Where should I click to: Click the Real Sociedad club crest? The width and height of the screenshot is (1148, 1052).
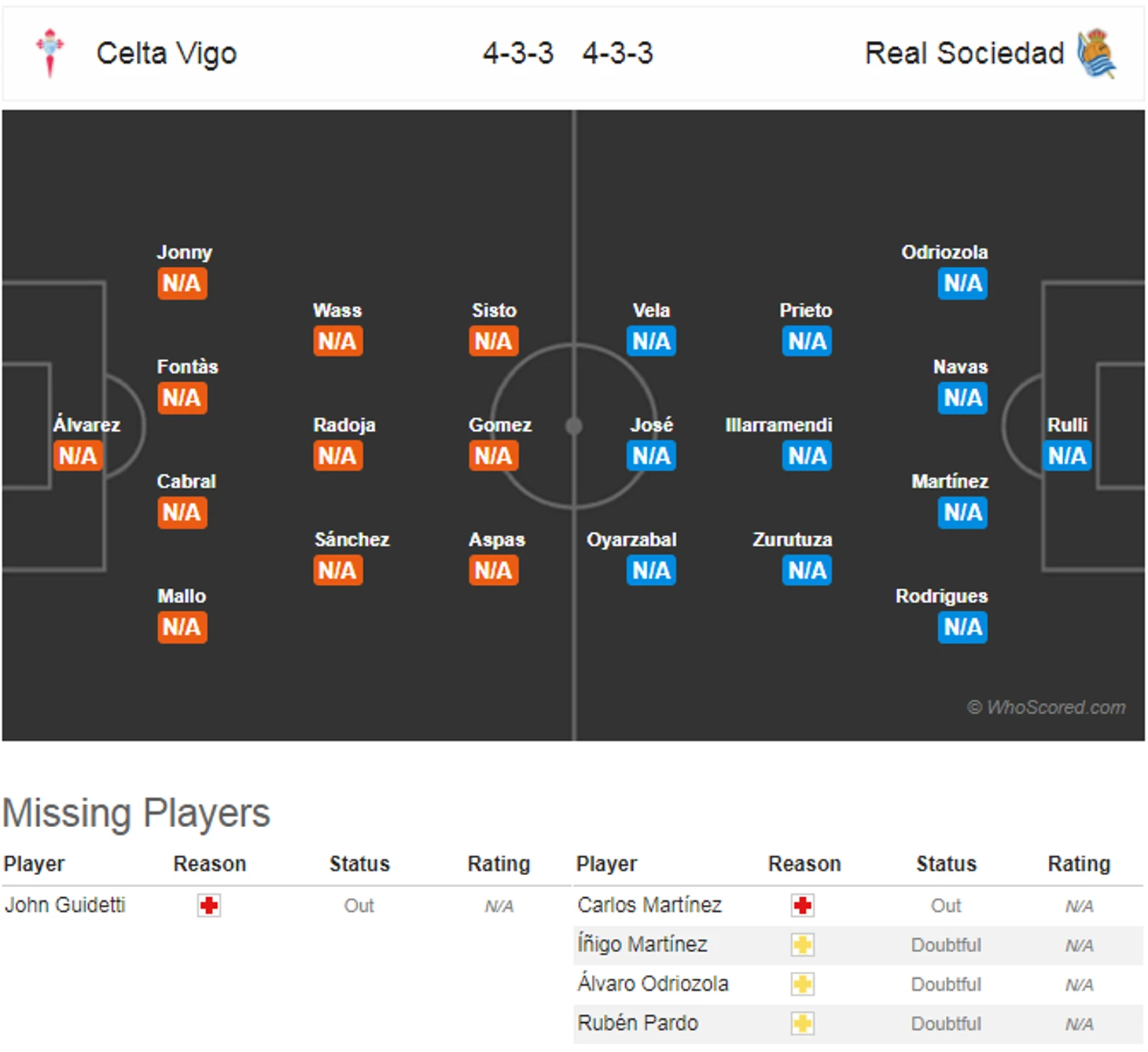coord(1097,53)
